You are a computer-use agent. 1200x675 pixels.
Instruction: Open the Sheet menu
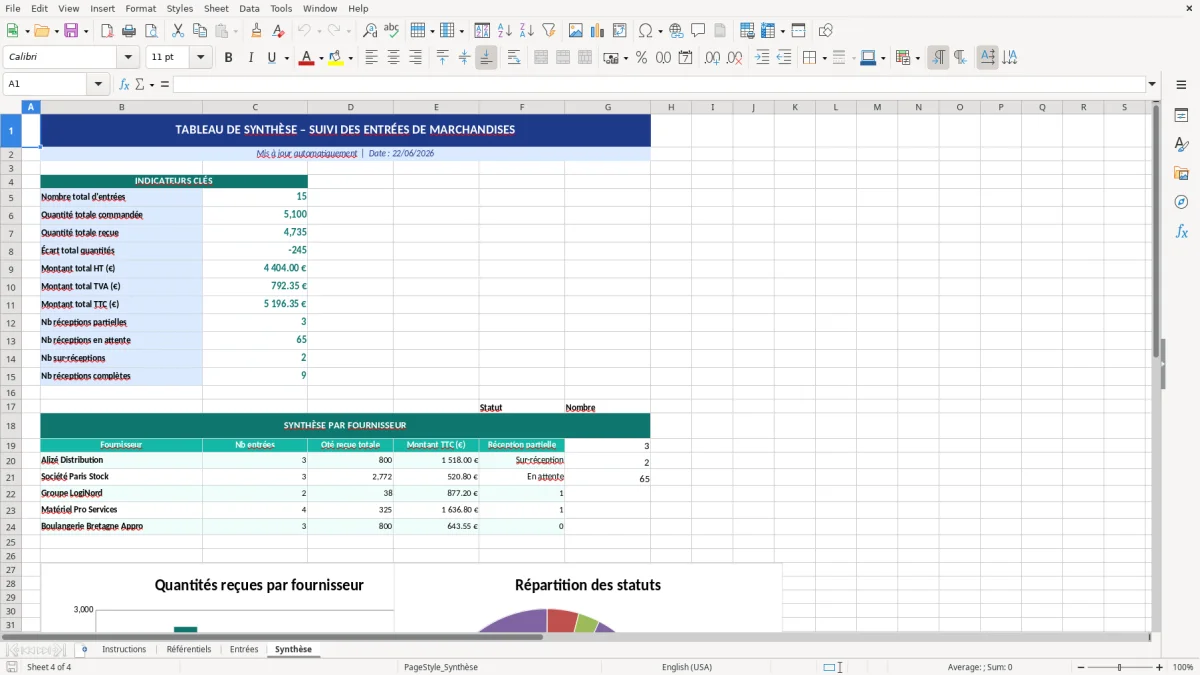click(216, 8)
